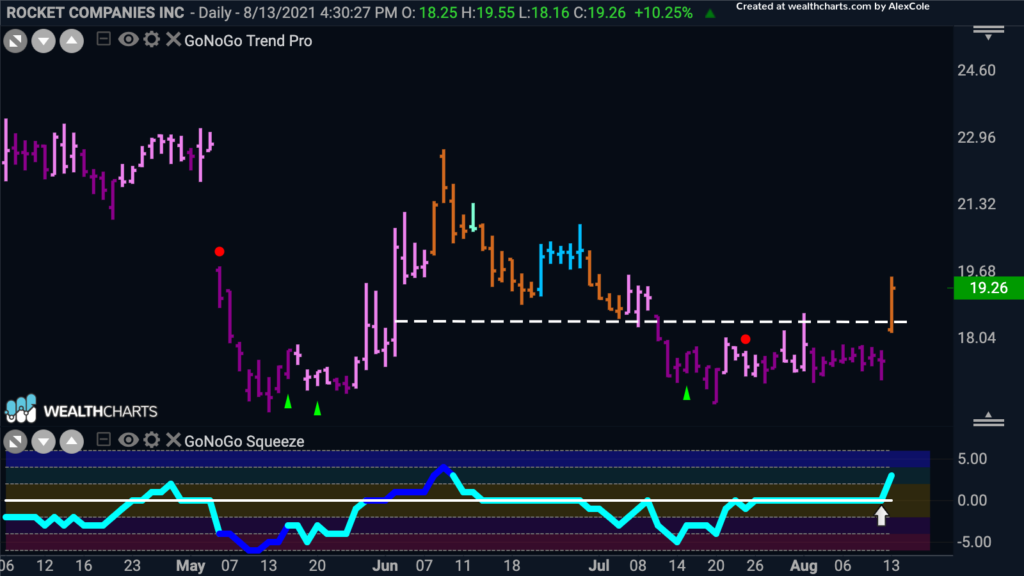Click the low value 18.16
The width and height of the screenshot is (1024, 576).
point(550,13)
